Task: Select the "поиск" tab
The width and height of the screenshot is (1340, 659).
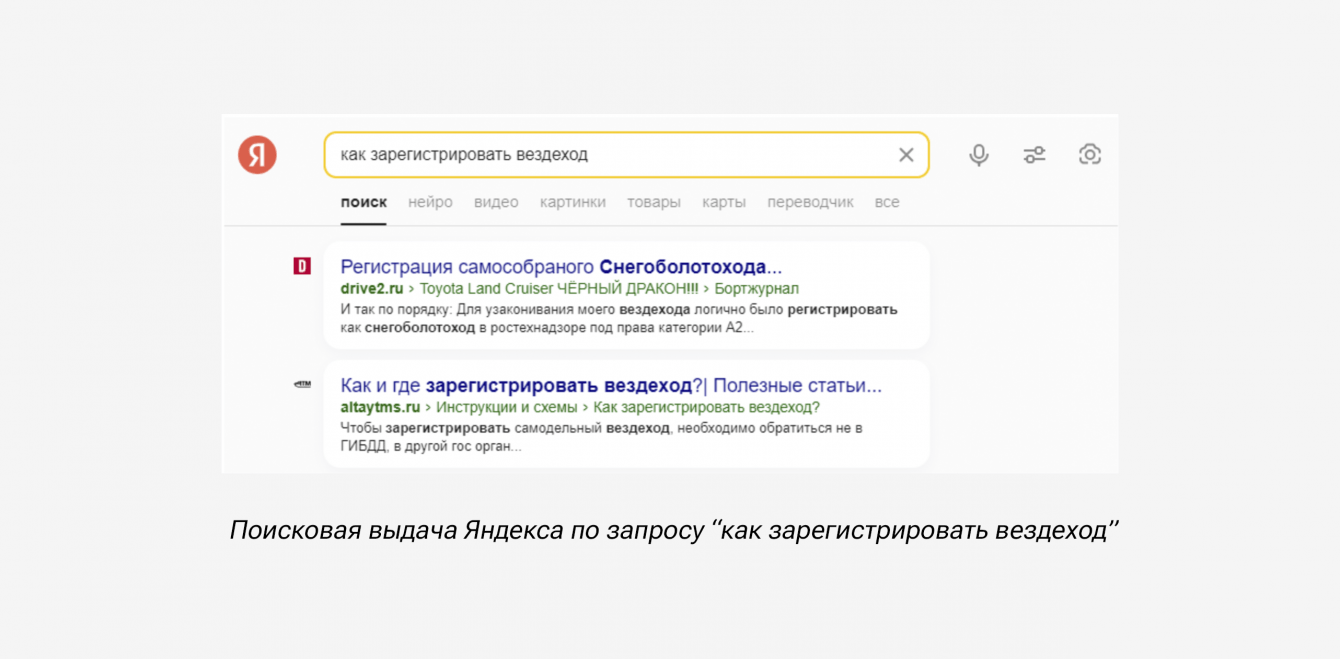Action: (x=363, y=202)
